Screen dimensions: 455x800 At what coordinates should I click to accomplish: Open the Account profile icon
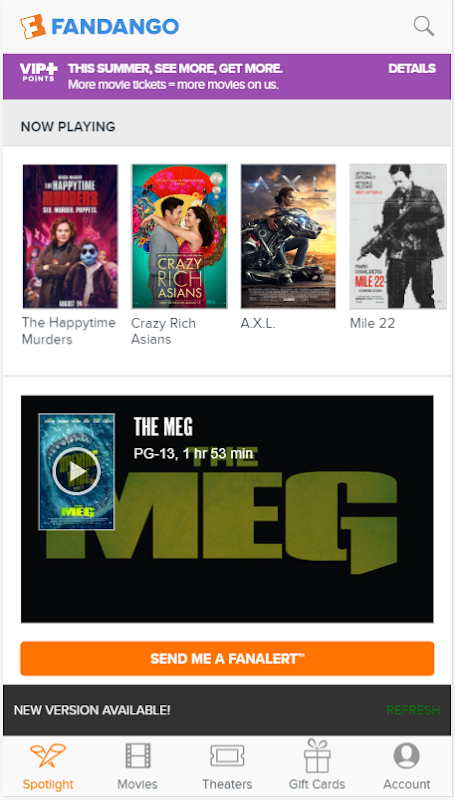(407, 756)
